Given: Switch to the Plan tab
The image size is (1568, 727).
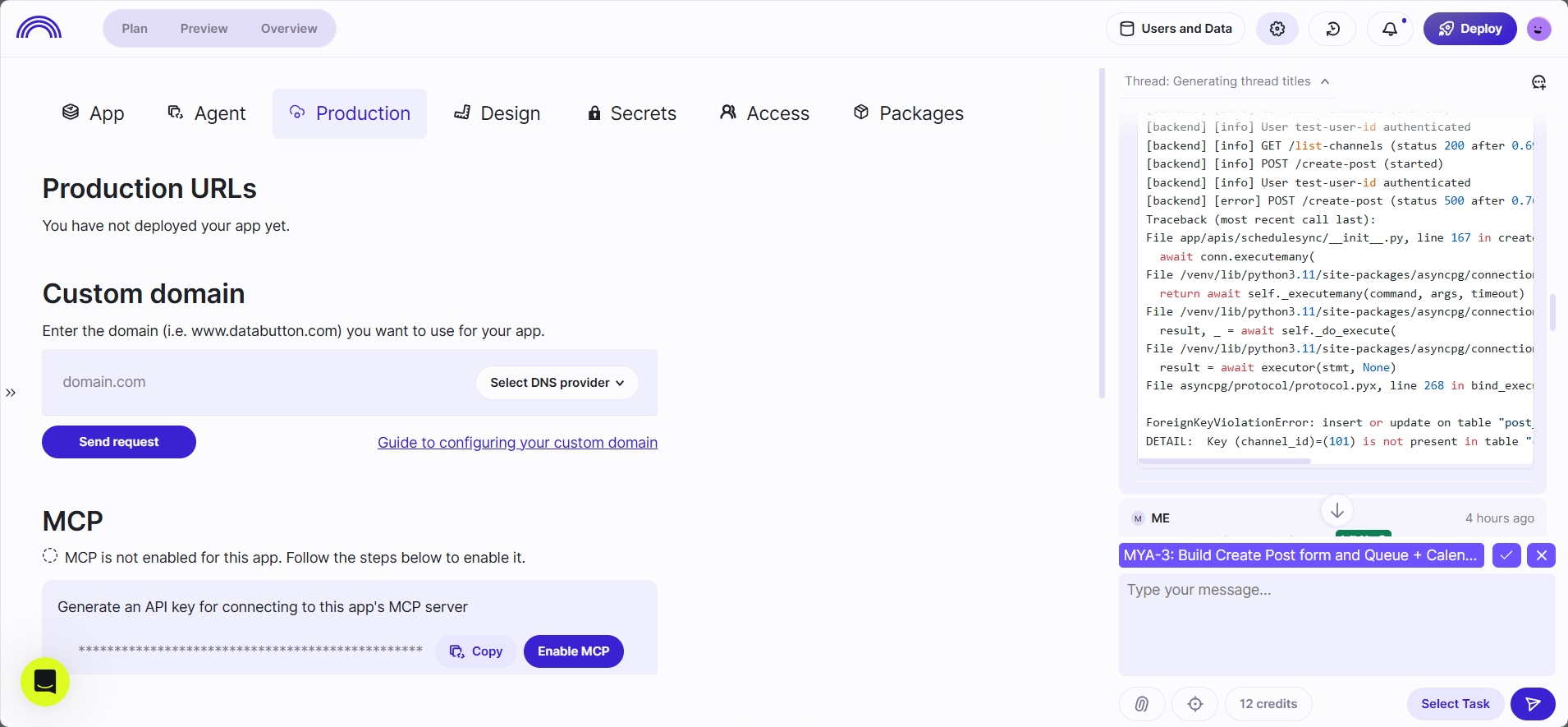Looking at the screenshot, I should tap(135, 29).
